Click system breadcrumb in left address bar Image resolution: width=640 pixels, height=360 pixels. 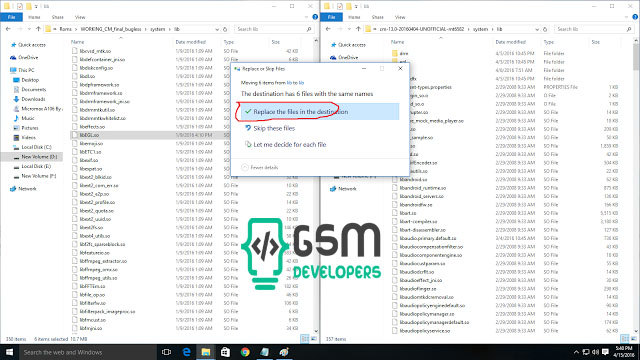click(x=158, y=29)
